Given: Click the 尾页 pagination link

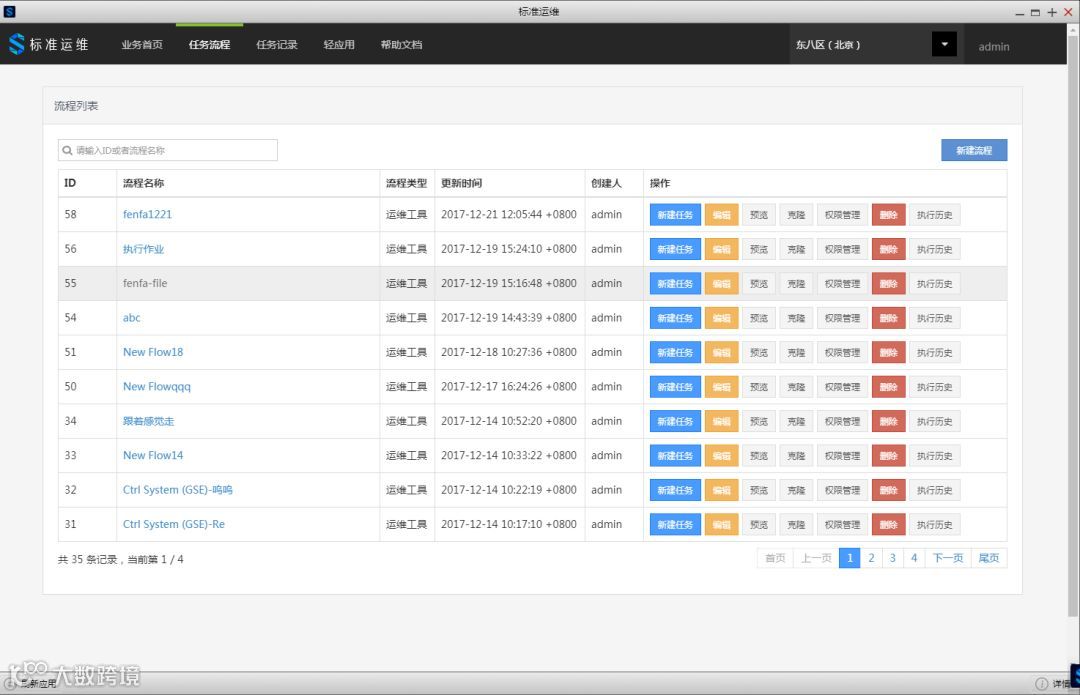Looking at the screenshot, I should (x=989, y=558).
